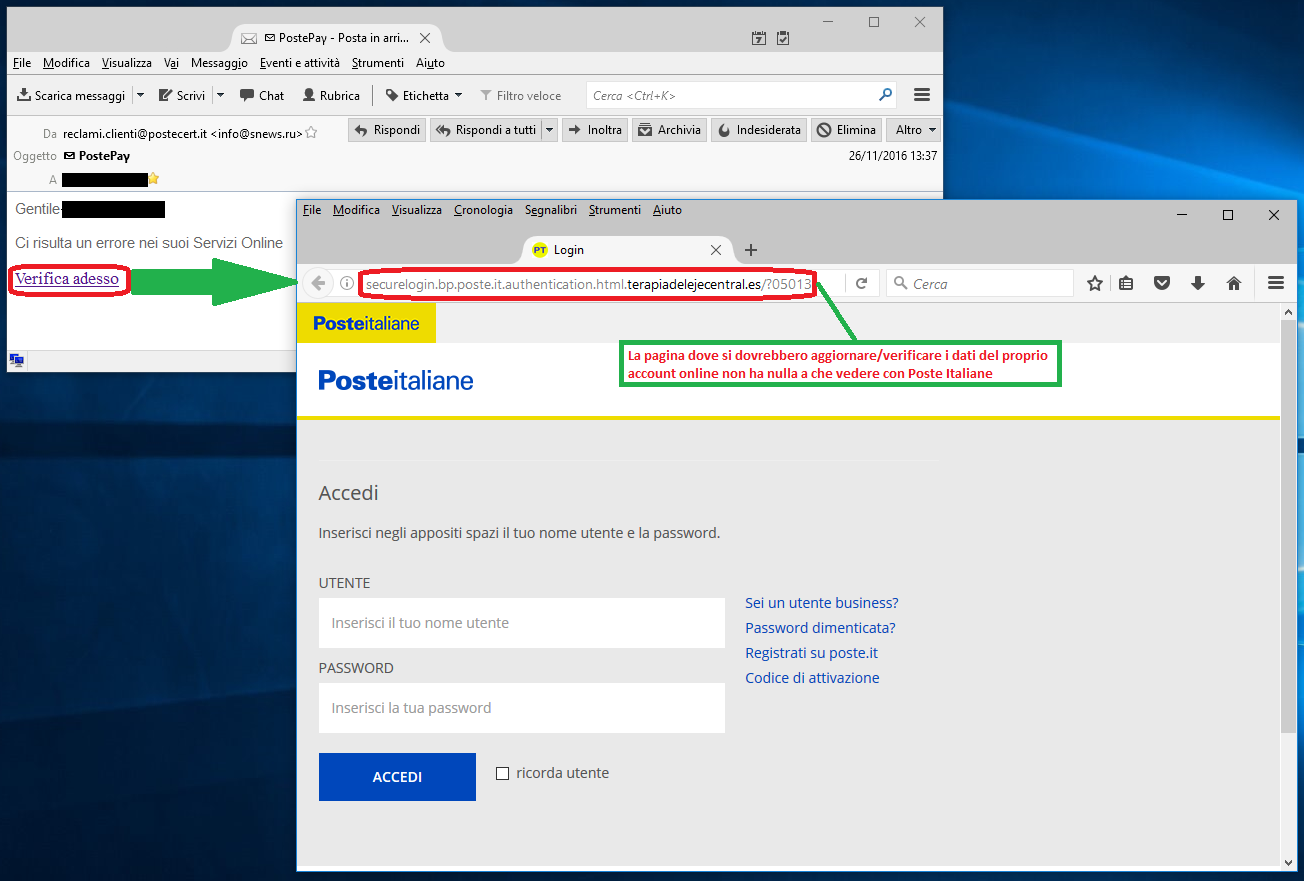Click the online status icon in Thunderbird status bar

pos(17,360)
